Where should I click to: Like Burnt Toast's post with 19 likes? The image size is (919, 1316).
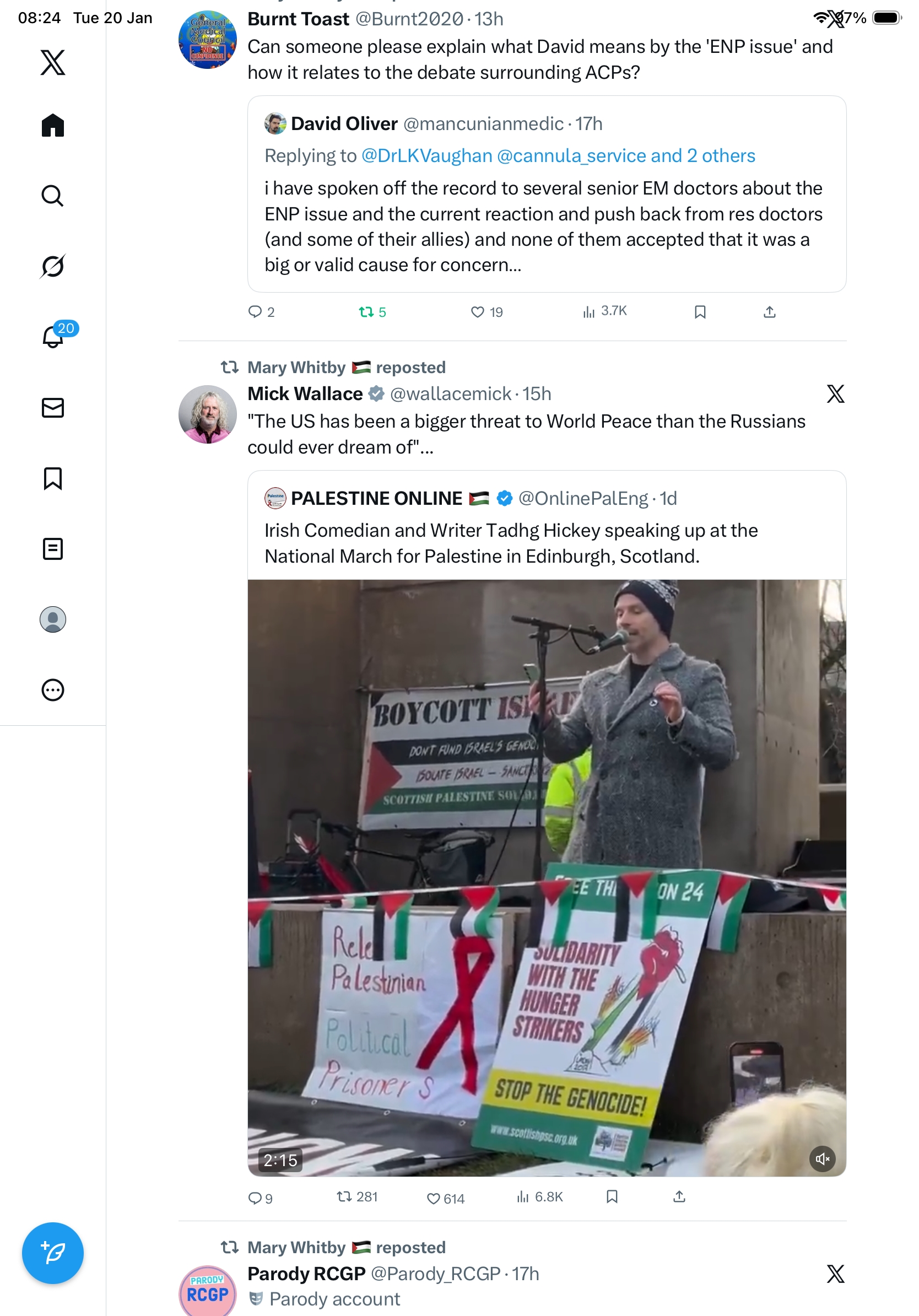point(486,312)
